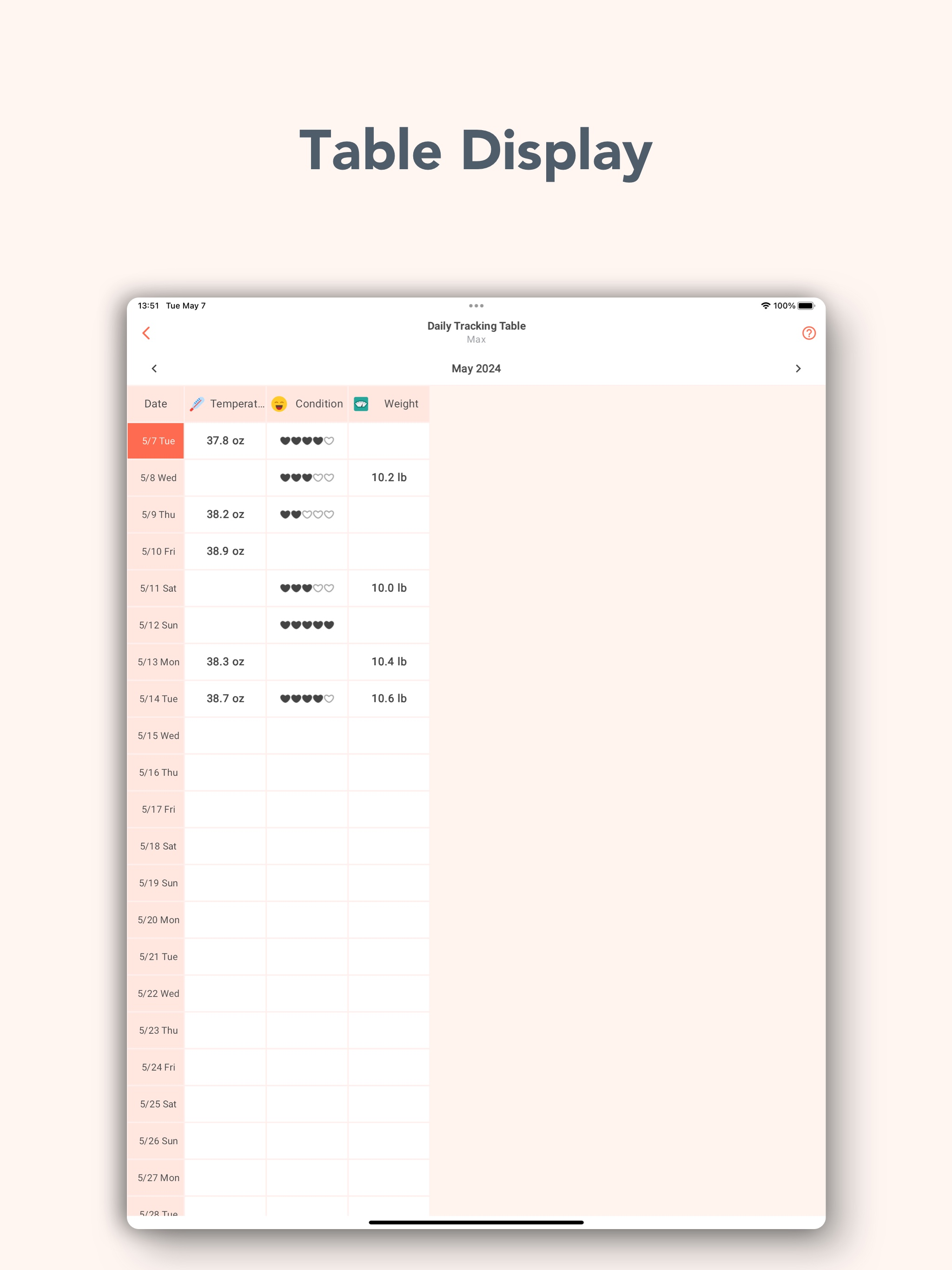
Task: Tap the Date column header
Action: 156,403
